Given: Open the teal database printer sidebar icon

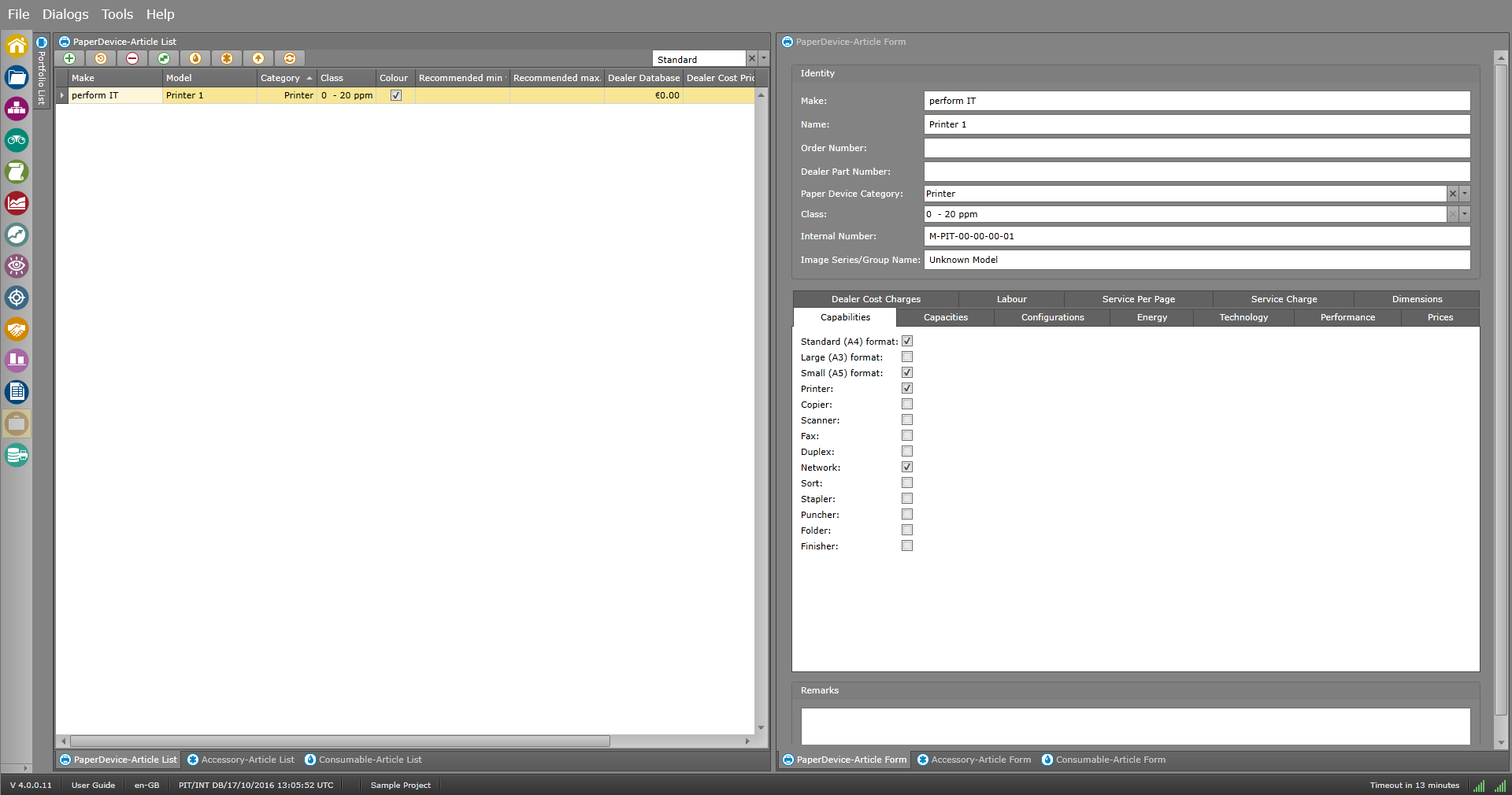Looking at the screenshot, I should coord(17,455).
